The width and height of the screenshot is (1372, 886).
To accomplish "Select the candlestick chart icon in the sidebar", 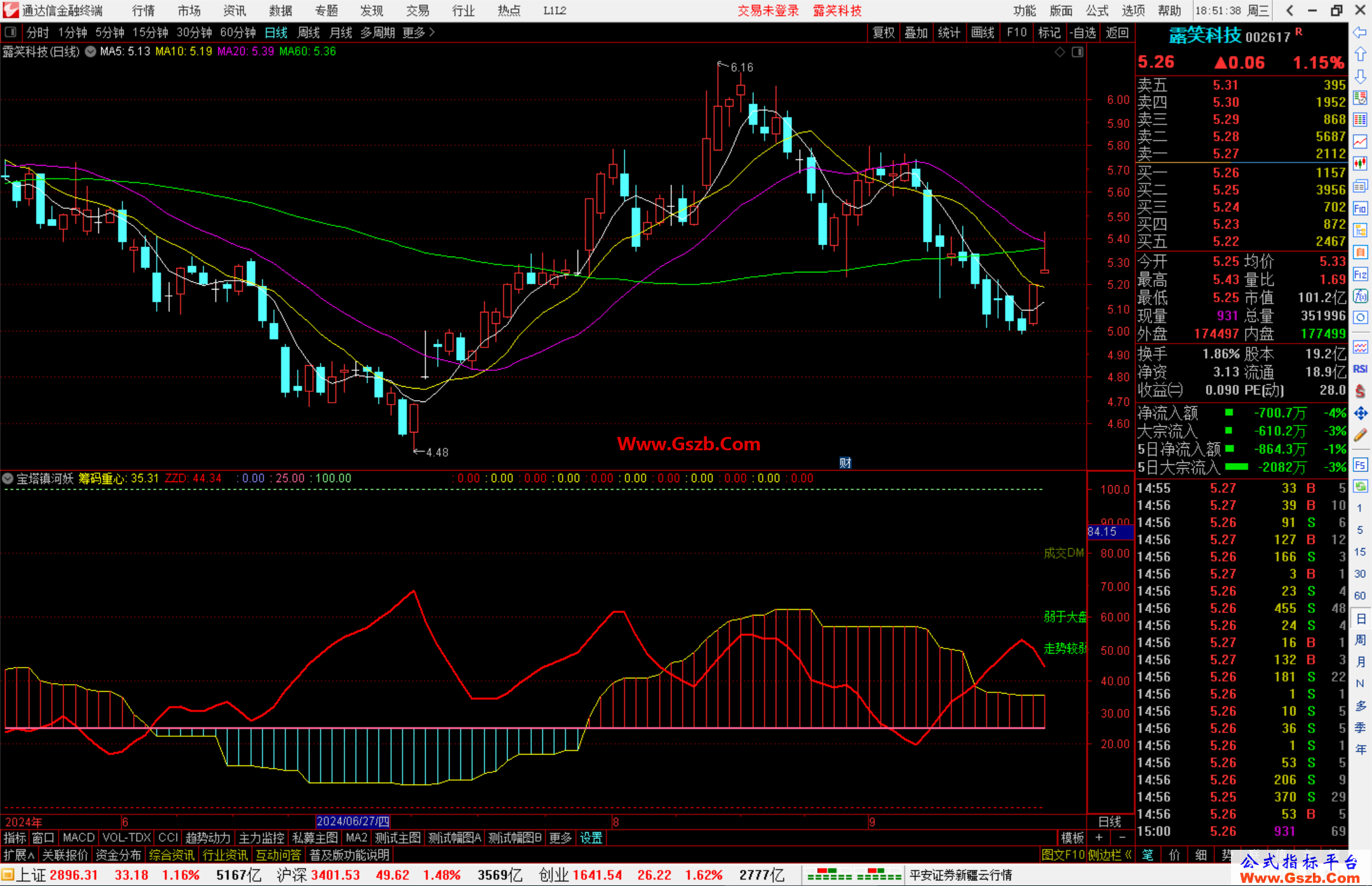I will point(1360,164).
